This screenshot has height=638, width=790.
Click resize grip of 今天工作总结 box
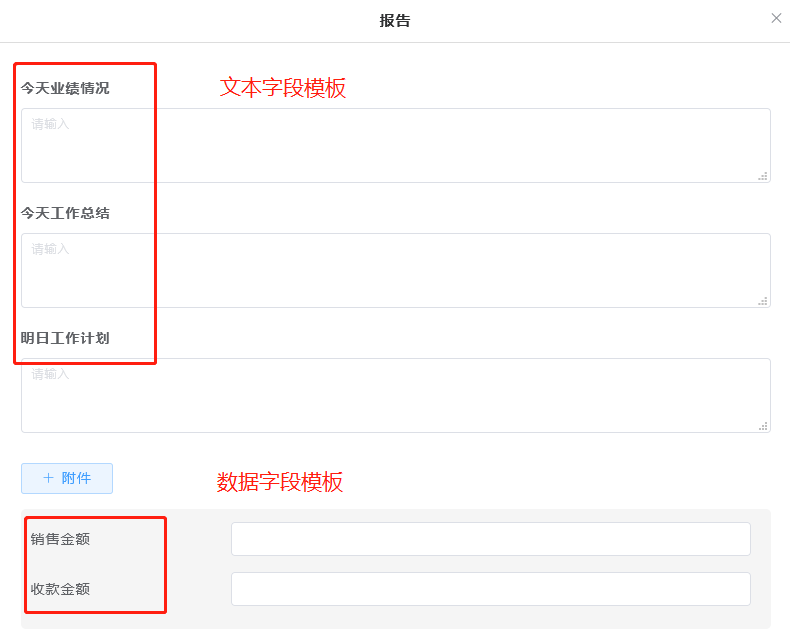pyautogui.click(x=763, y=301)
